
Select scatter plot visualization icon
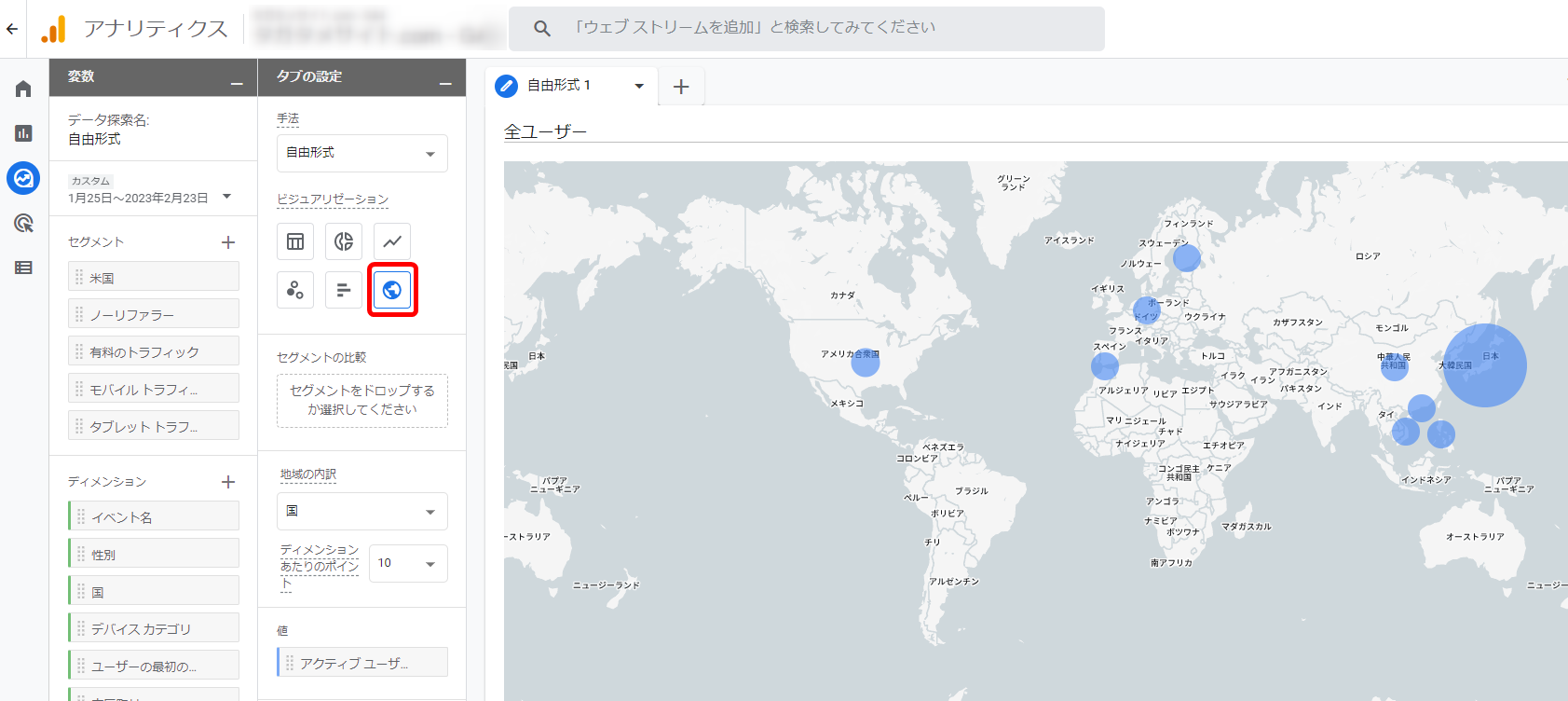295,290
